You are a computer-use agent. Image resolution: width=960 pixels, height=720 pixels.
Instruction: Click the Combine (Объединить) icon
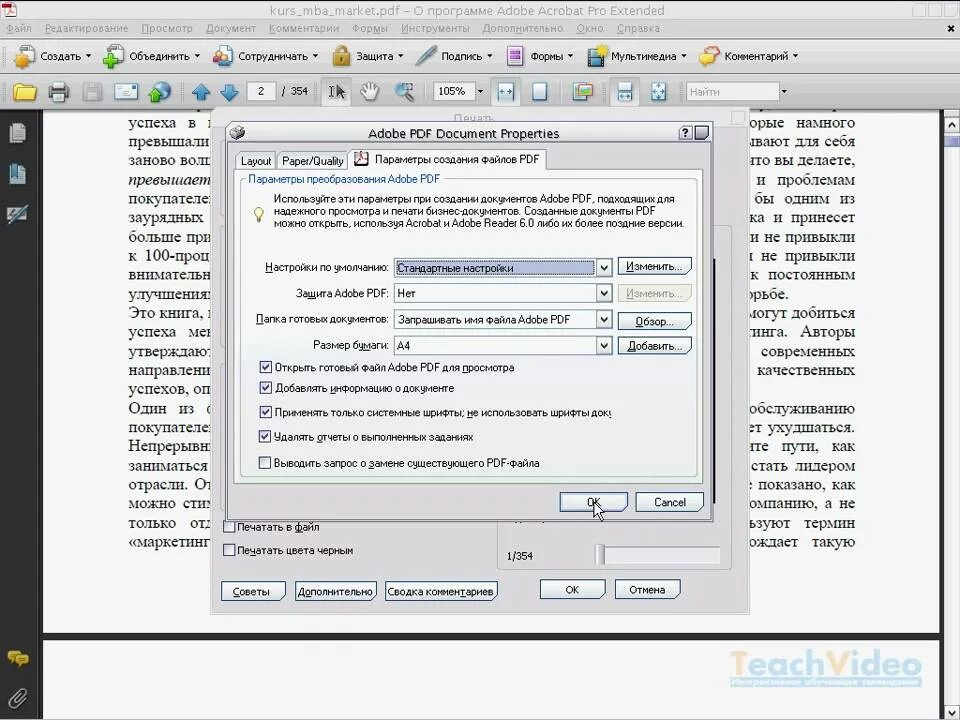[113, 56]
